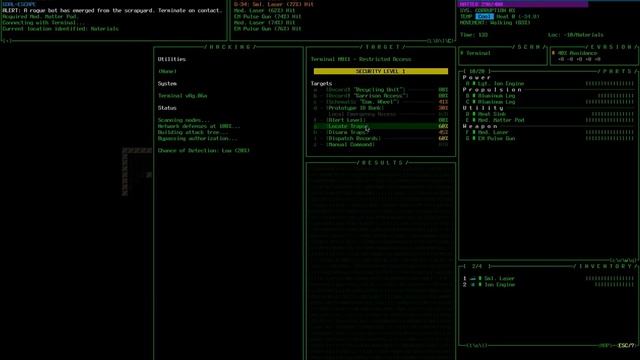Select the Lgt. Ion Engine power part
Image resolution: width=640 pixels, height=360 pixels.
(500, 84)
